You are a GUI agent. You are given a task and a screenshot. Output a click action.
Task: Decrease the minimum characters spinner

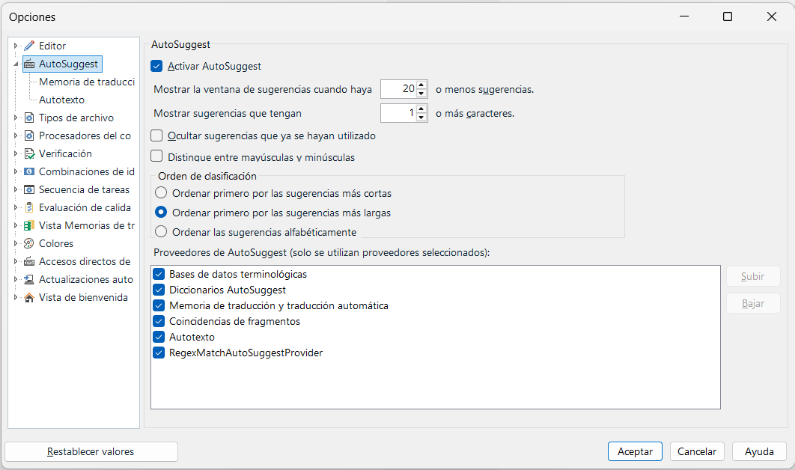[x=421, y=117]
